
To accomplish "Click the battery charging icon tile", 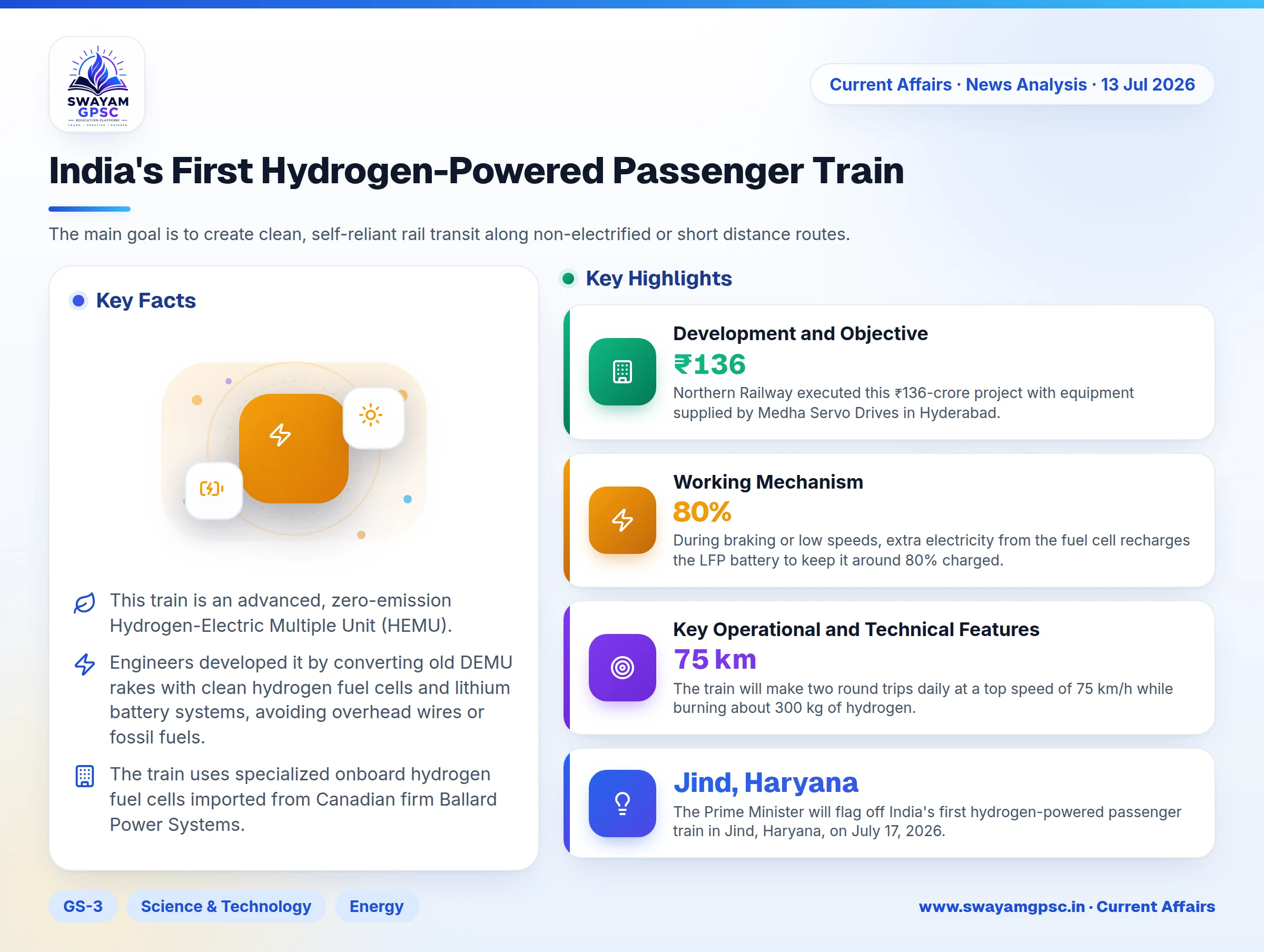I will (x=214, y=490).
